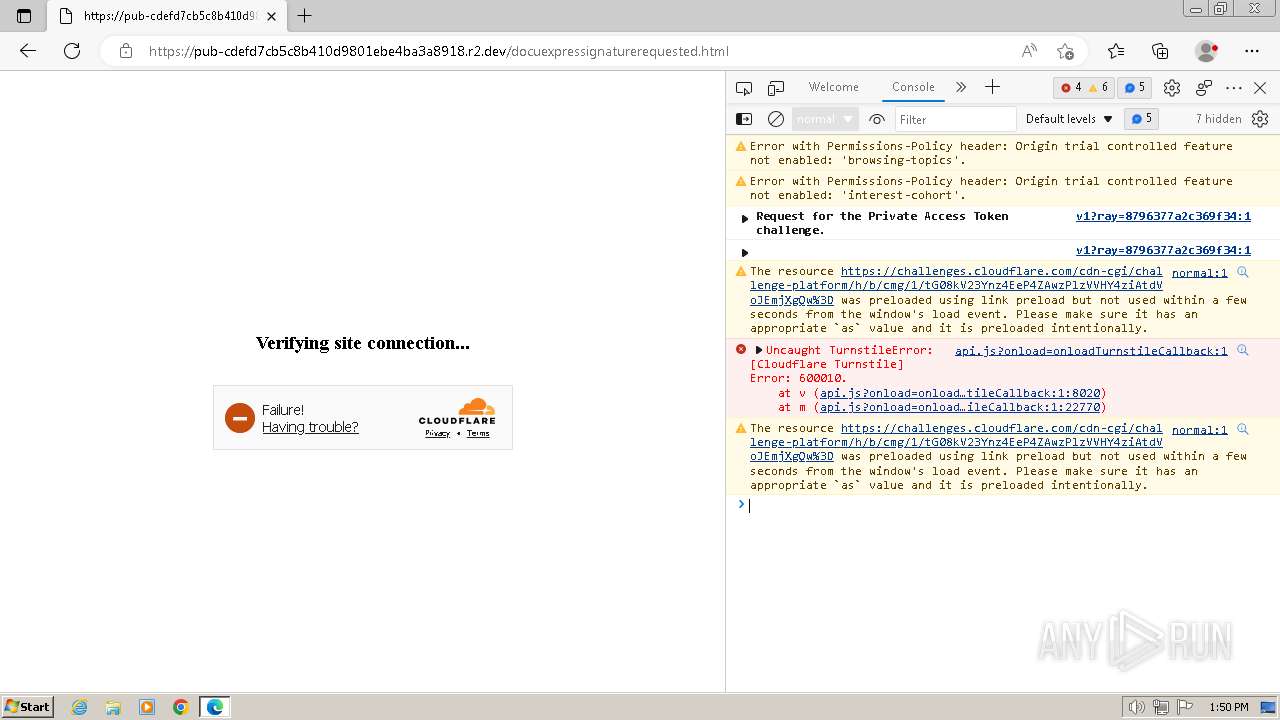The height and width of the screenshot is (720, 1280).
Task: Click the address bar URL
Action: (x=438, y=51)
